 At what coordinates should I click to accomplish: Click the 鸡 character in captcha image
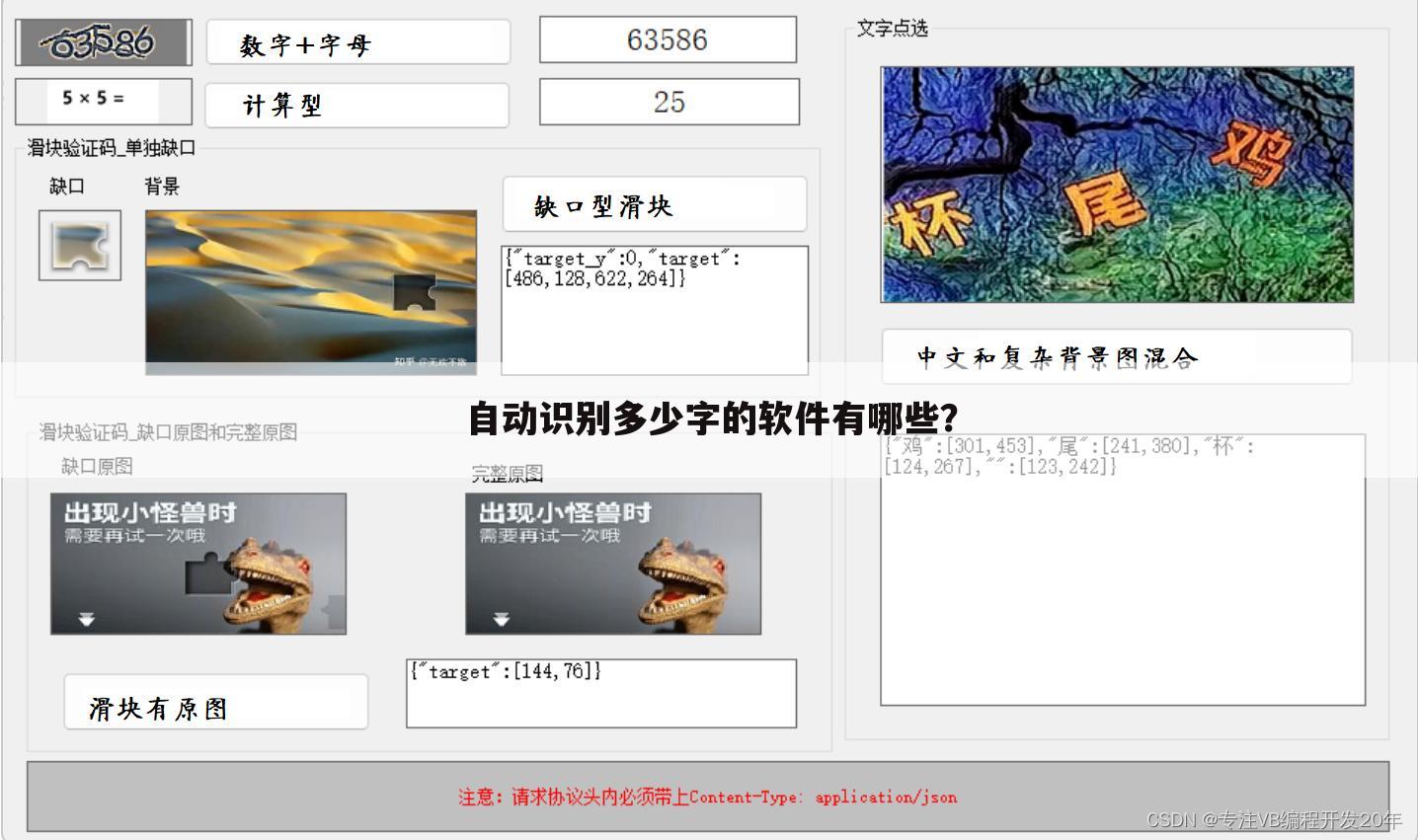pyautogui.click(x=1253, y=153)
